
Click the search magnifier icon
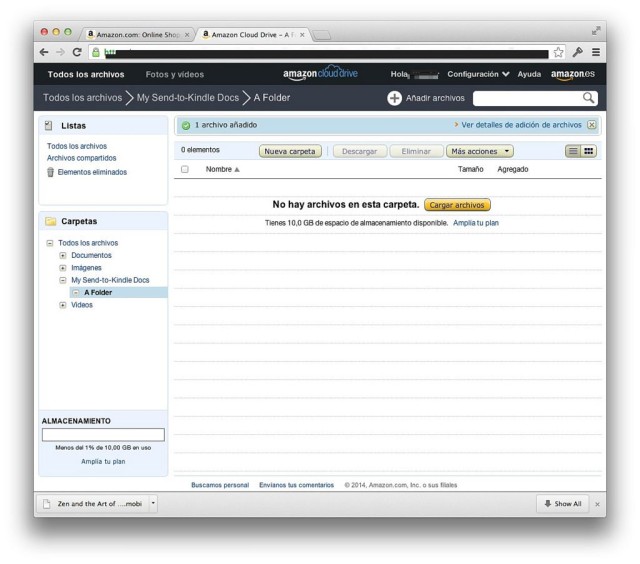coord(589,98)
